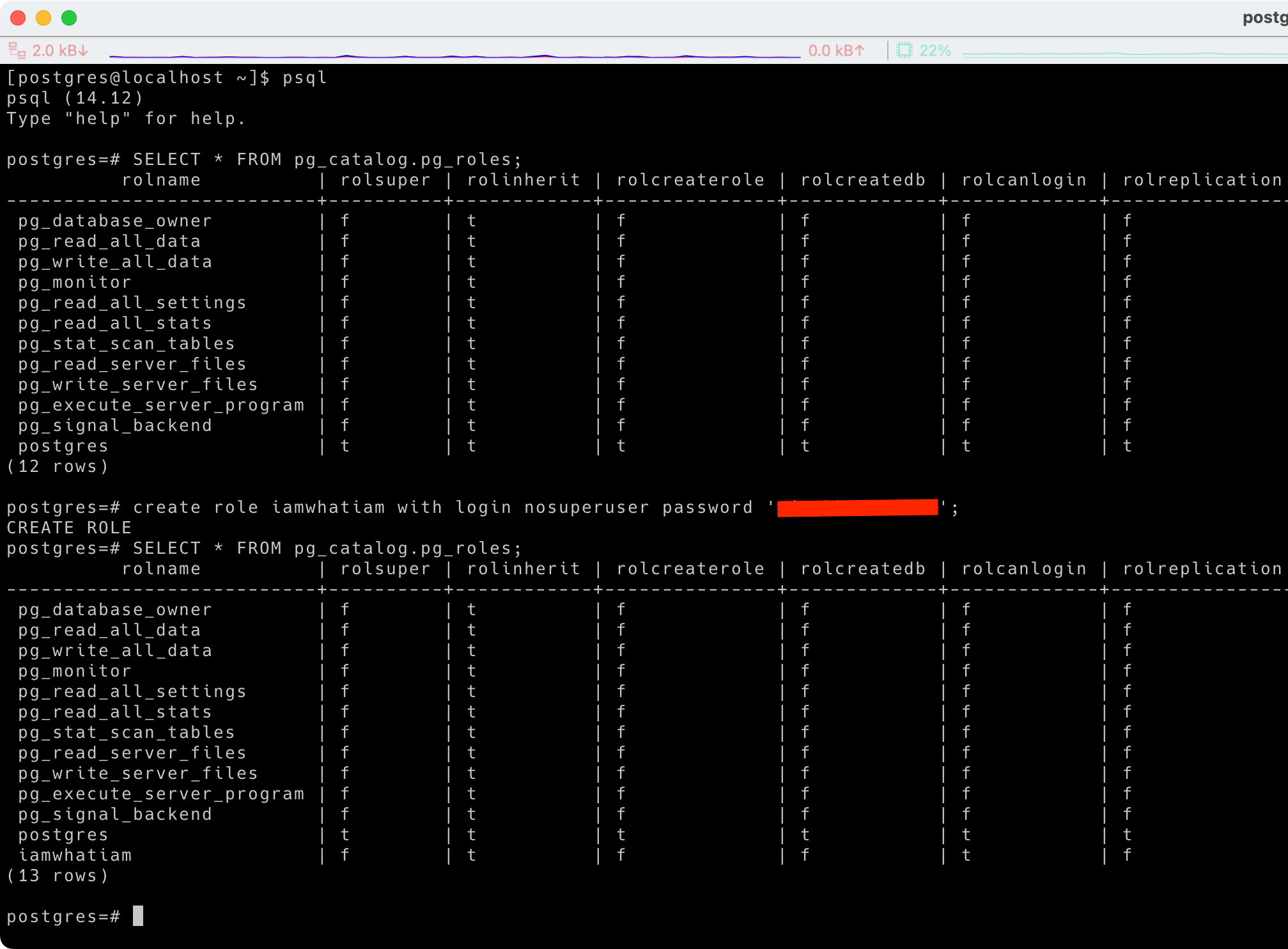Viewport: 1288px width, 949px height.
Task: Click 'iamwhatiam' in the last table row
Action: pos(75,855)
